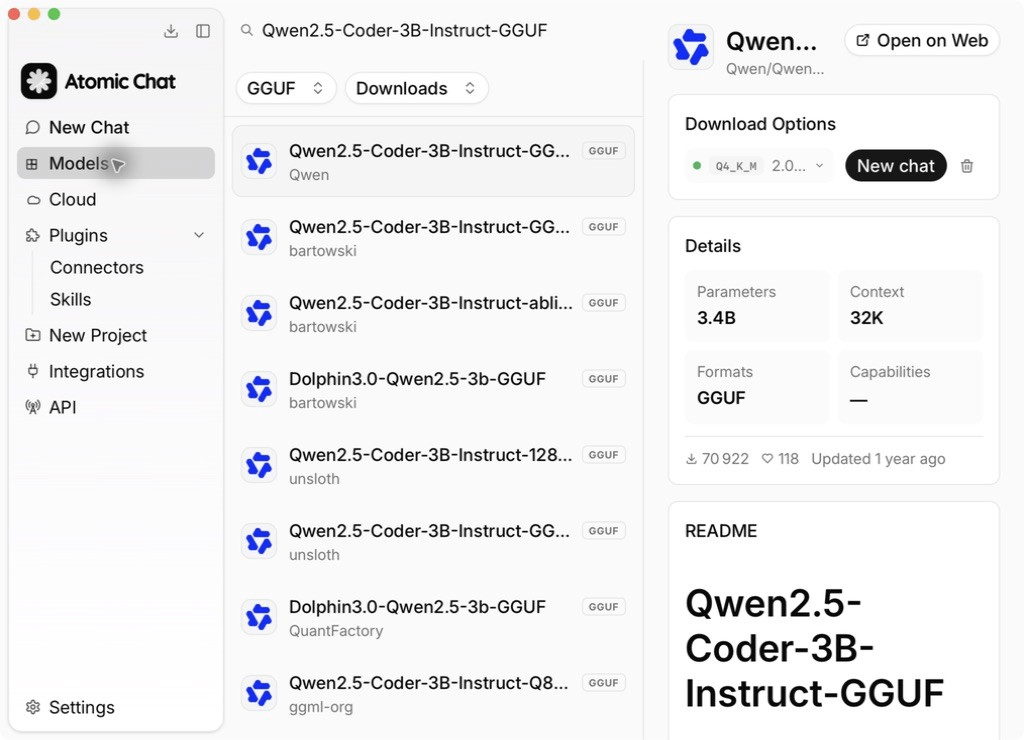Image resolution: width=1024 pixels, height=740 pixels.
Task: Click the search magnifier icon
Action: (246, 30)
